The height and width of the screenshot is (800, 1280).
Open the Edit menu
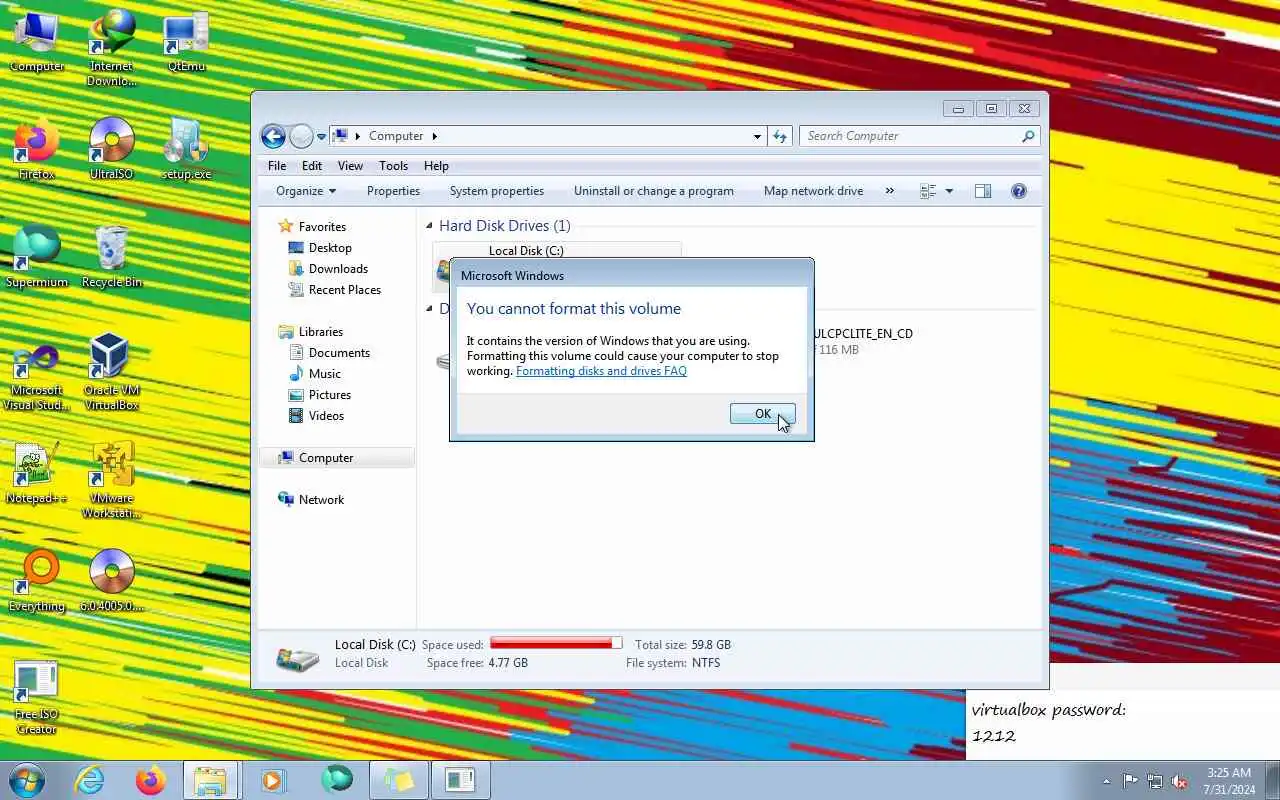click(312, 166)
